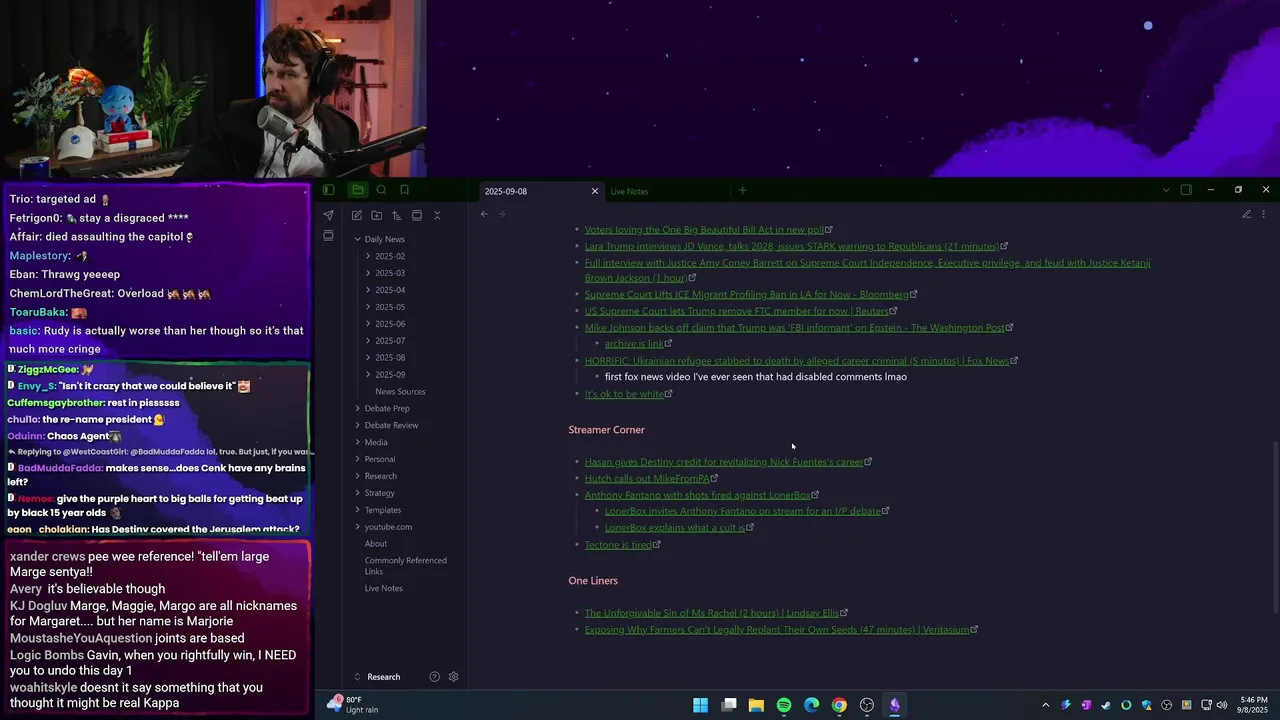This screenshot has width=1280, height=720.
Task: Add a new tab with the plus button
Action: point(742,190)
